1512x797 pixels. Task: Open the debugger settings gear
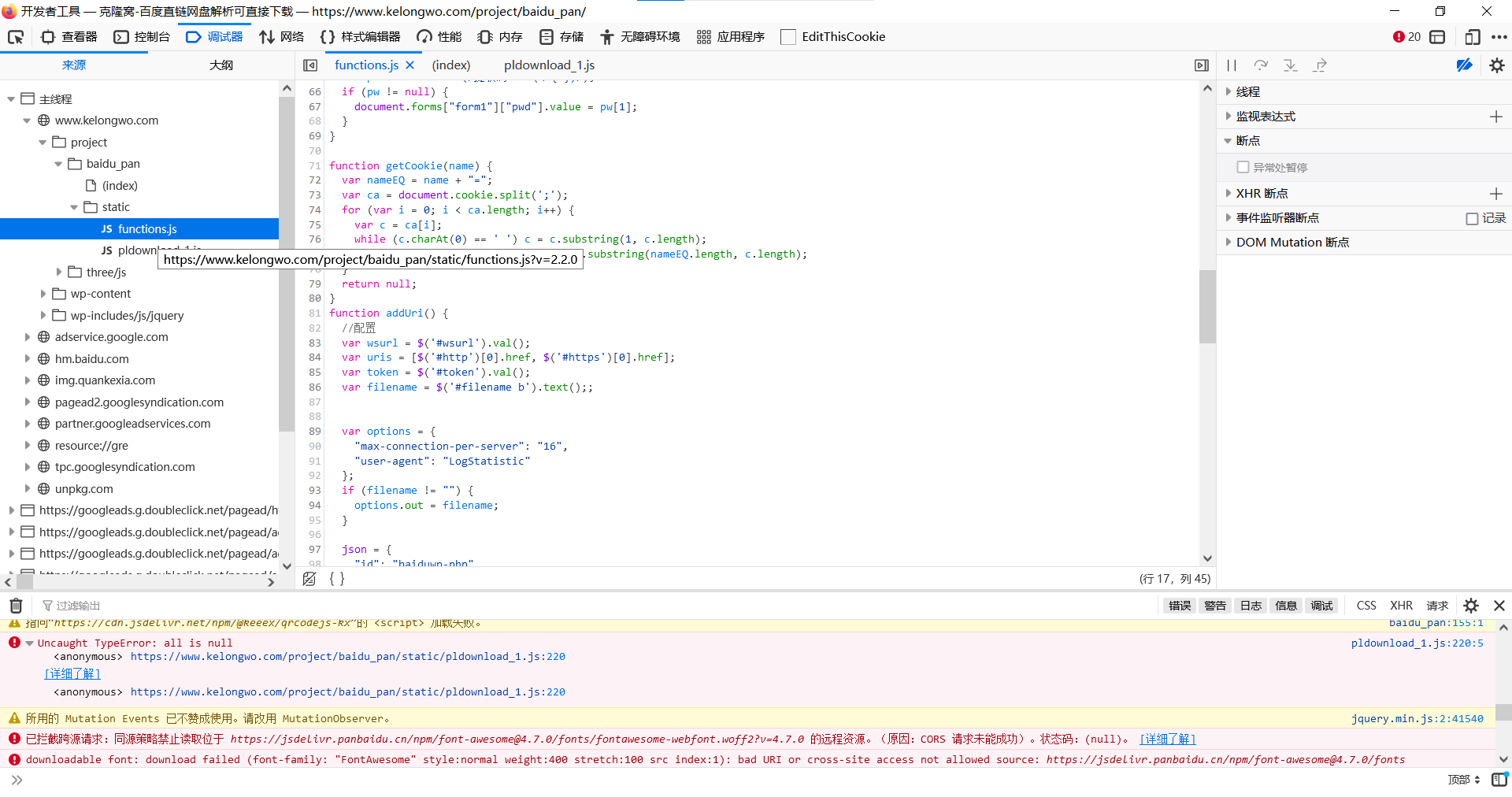point(1498,65)
